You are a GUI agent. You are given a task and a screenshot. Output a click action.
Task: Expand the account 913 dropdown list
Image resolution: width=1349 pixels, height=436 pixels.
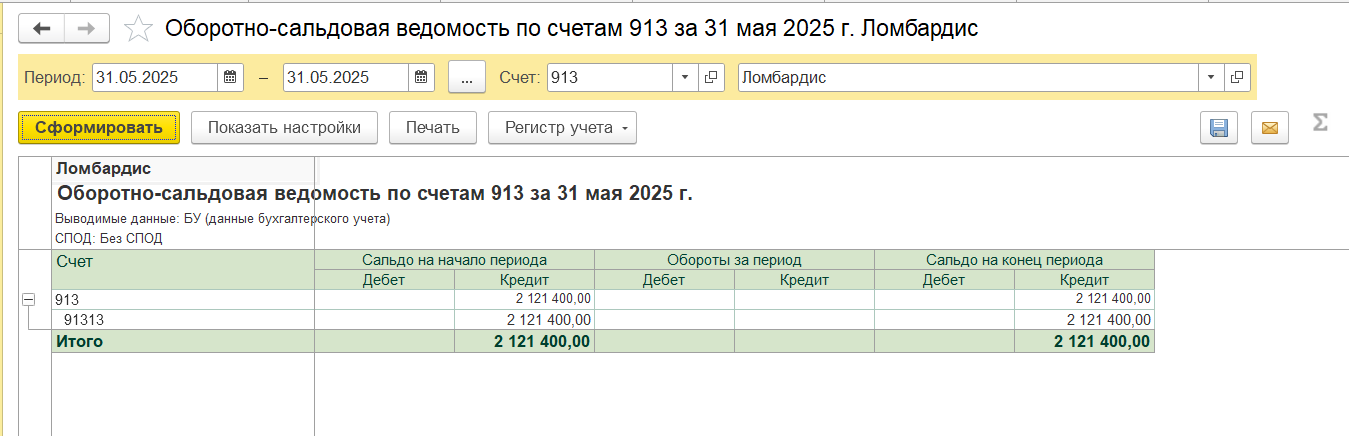coord(685,77)
